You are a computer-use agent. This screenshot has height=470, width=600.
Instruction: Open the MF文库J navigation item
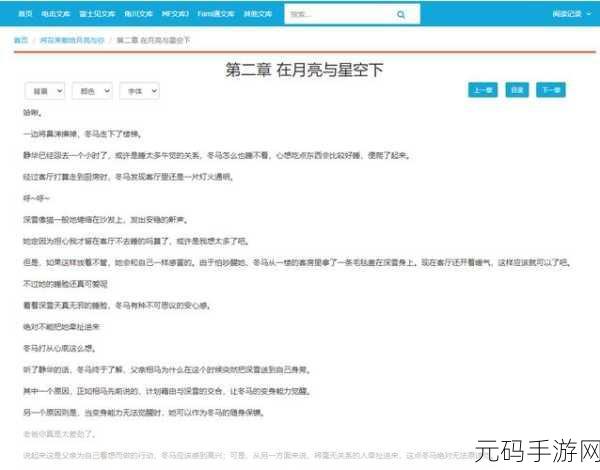tap(175, 14)
